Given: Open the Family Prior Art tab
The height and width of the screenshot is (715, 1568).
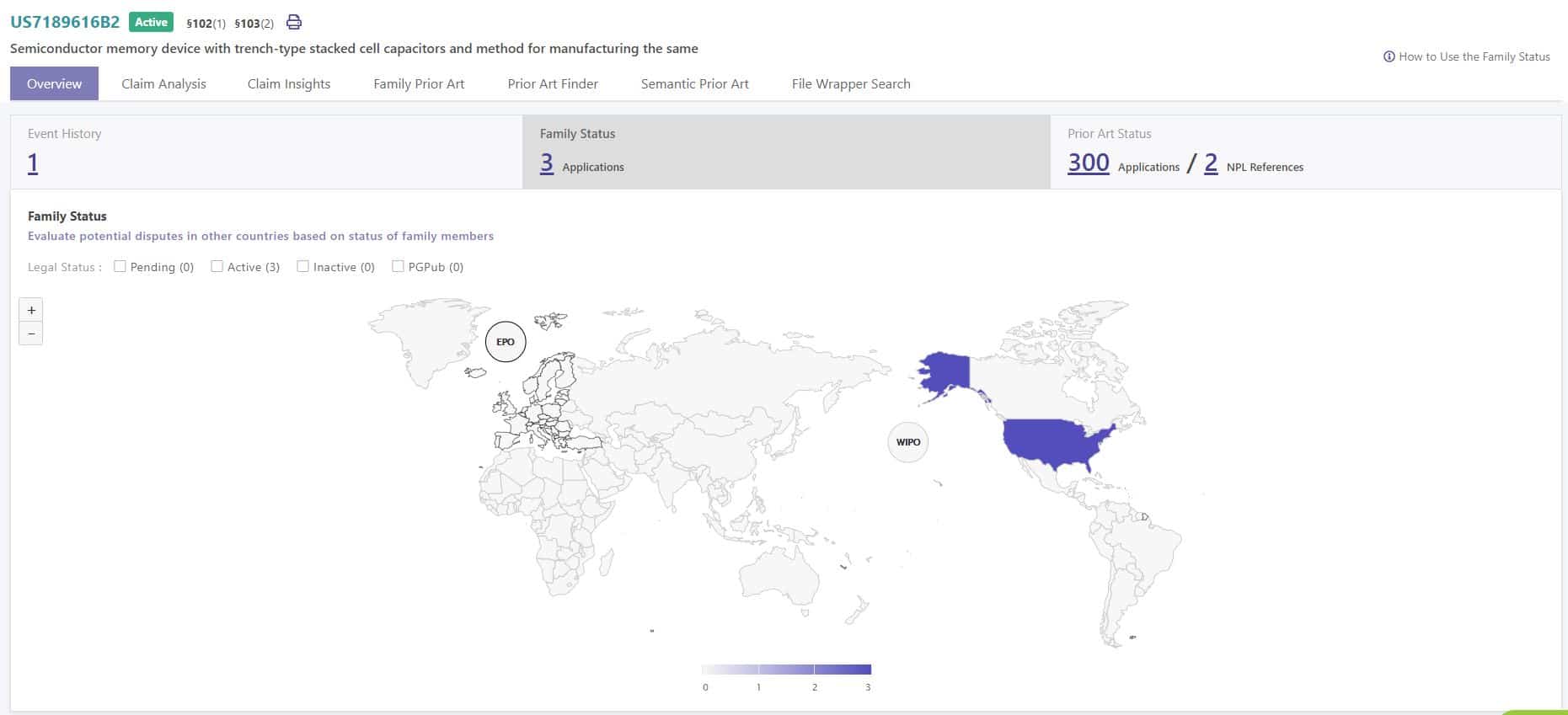Looking at the screenshot, I should coord(419,83).
